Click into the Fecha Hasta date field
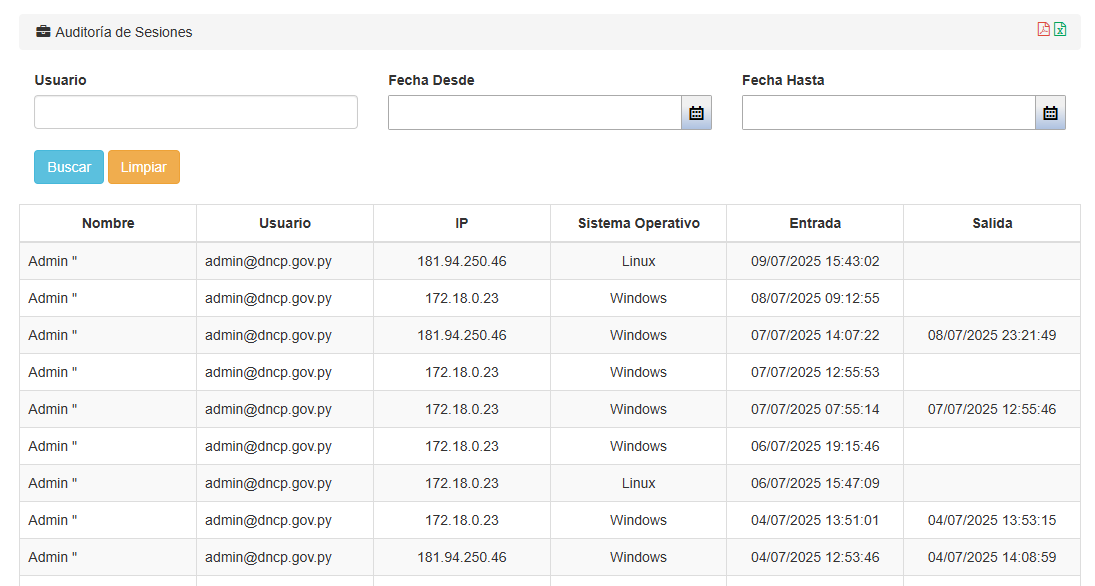 click(x=888, y=113)
